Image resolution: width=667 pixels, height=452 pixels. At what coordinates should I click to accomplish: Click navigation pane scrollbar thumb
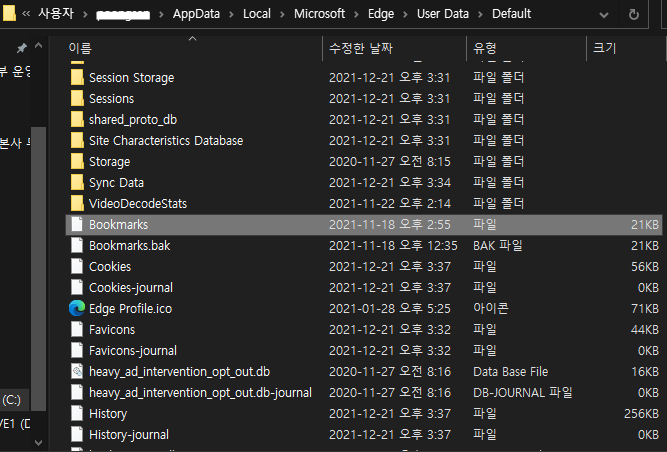38,269
